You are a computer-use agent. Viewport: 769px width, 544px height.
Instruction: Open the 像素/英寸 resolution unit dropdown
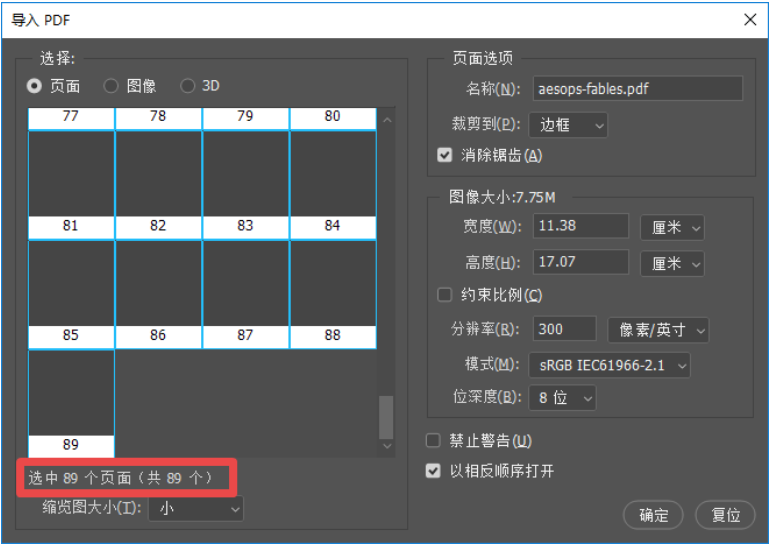click(658, 330)
